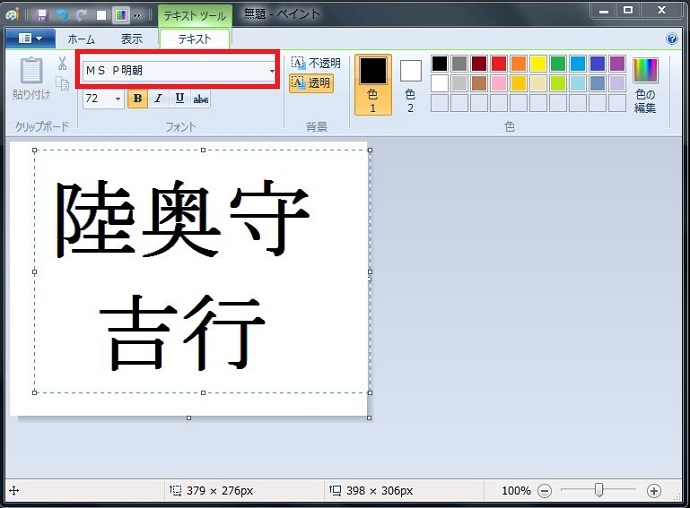Pick the light gray color swatch
690x508 pixels.
point(459,83)
